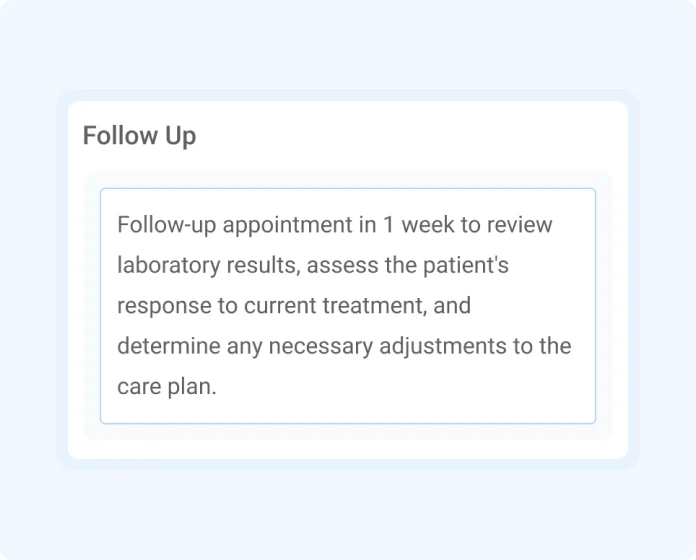Click the Follow Up heading

139,135
